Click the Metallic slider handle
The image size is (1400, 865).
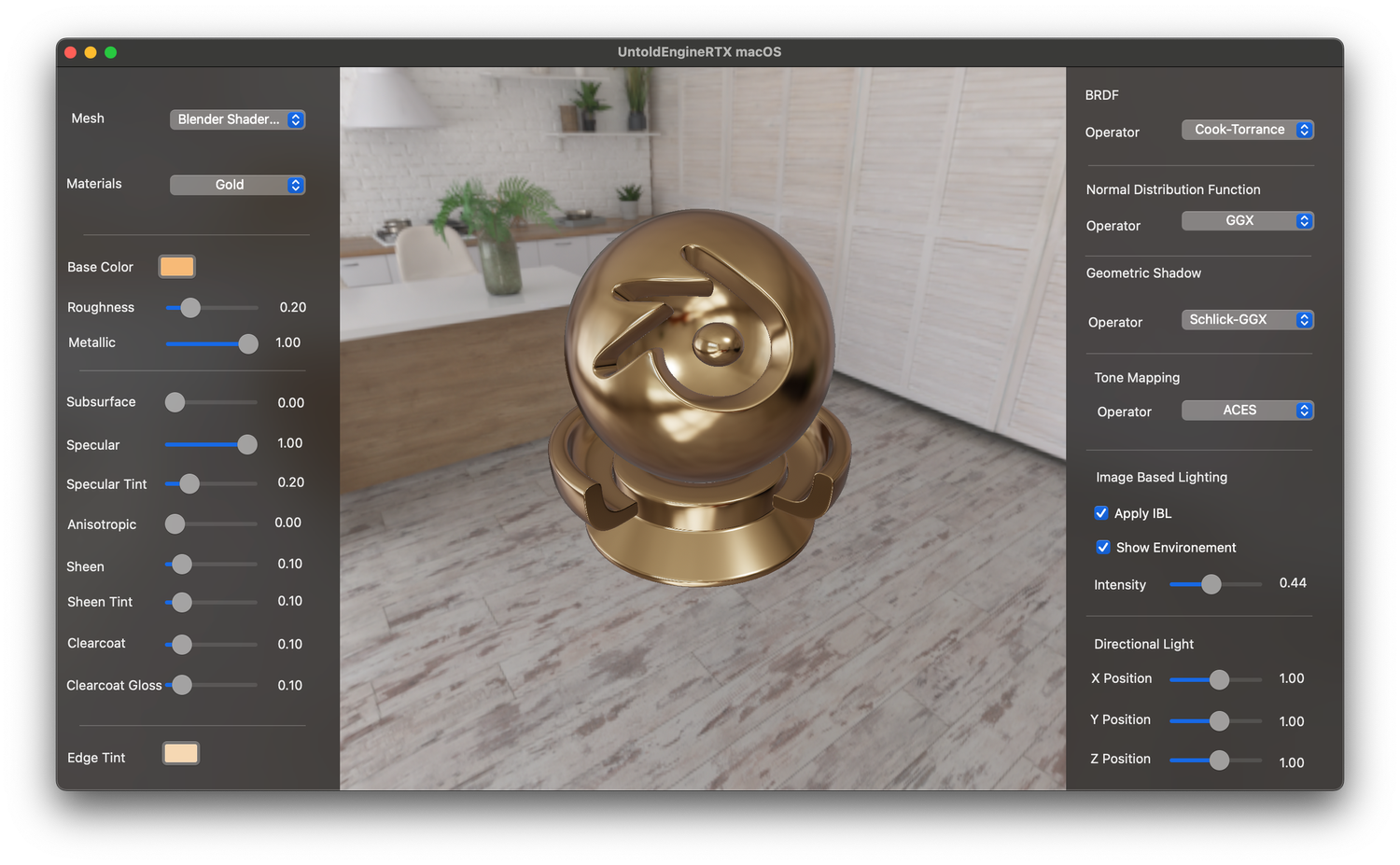(x=248, y=343)
